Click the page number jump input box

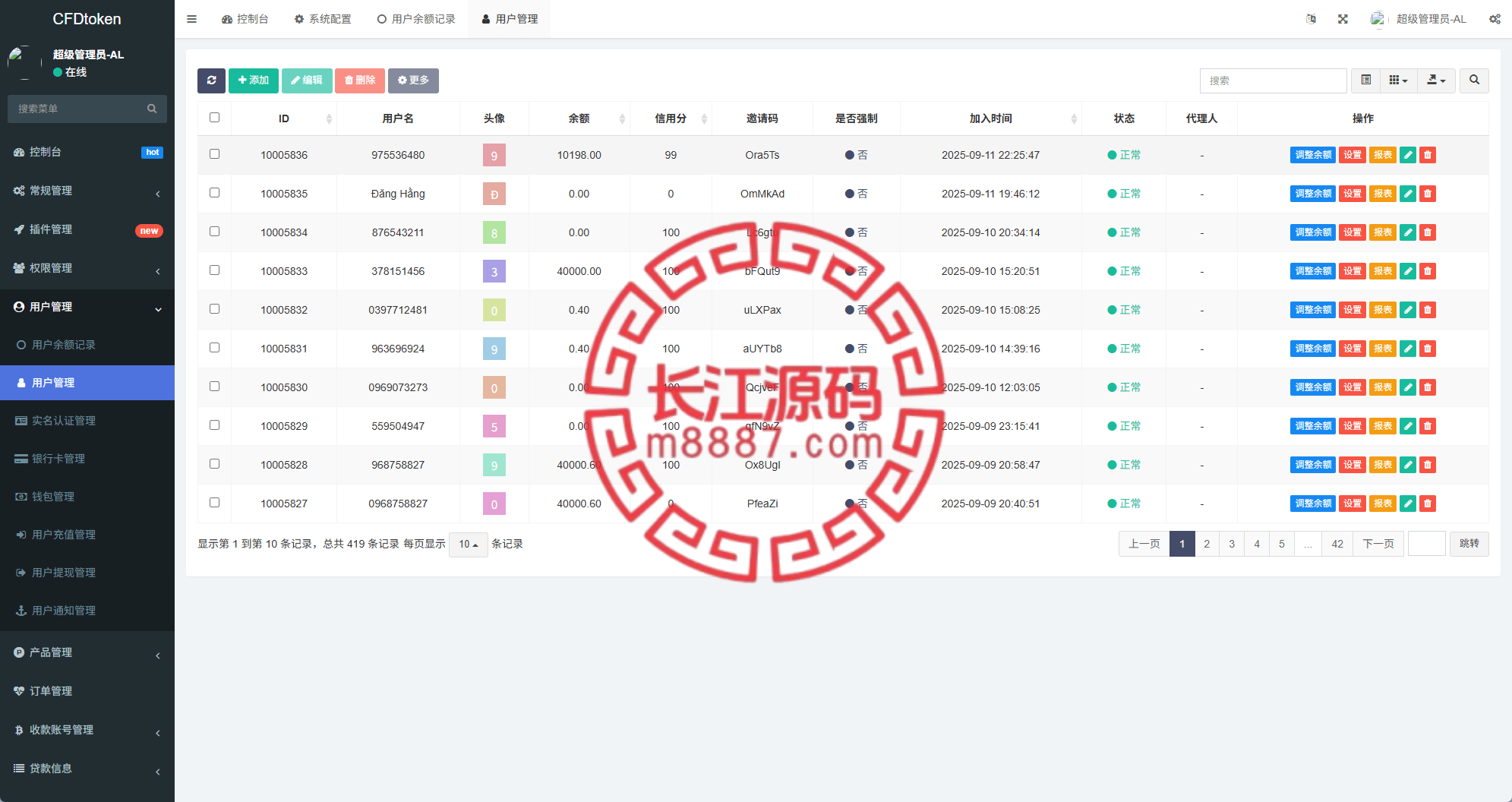point(1427,544)
